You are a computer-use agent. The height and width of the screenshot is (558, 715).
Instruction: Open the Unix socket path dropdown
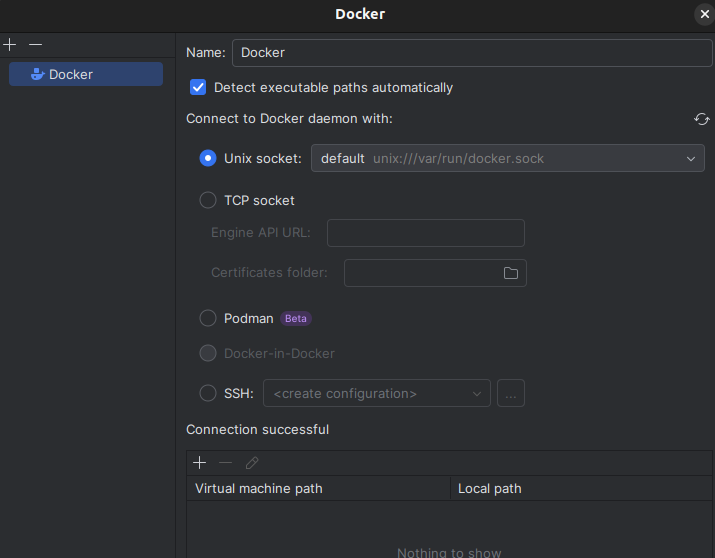(x=508, y=158)
